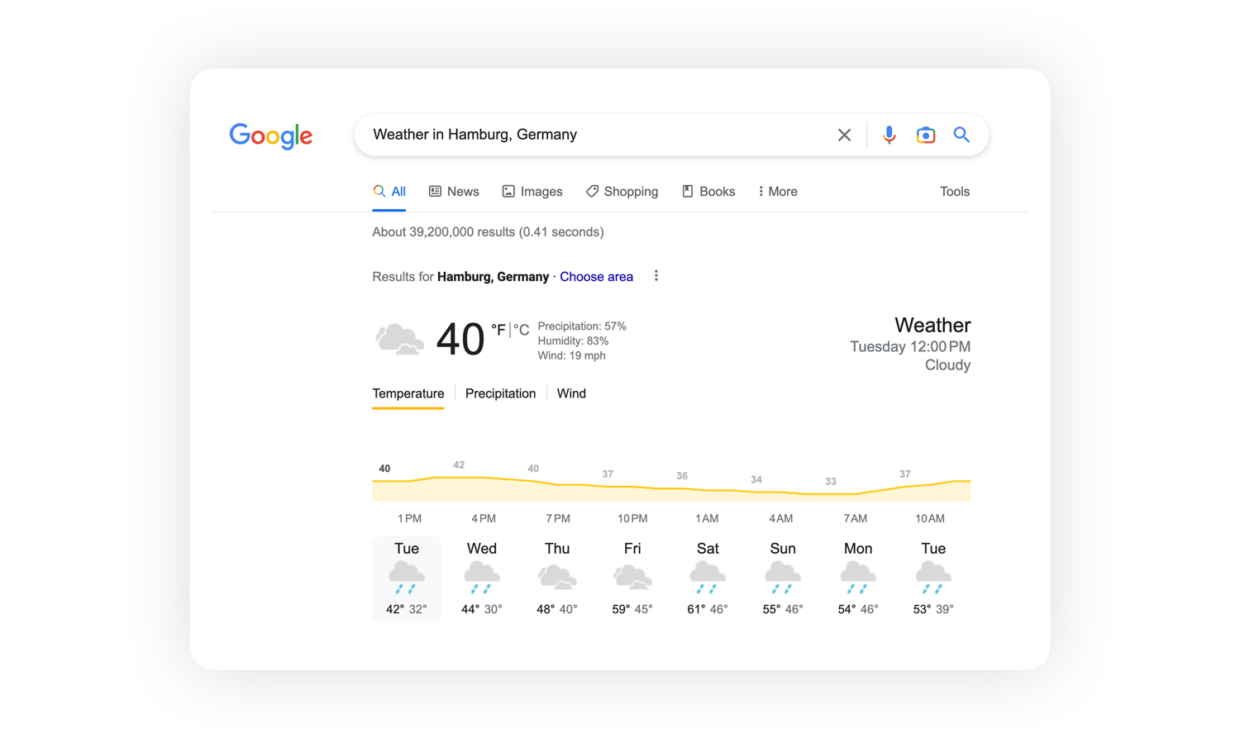The width and height of the screenshot is (1240, 738).
Task: Open the three-dot results options menu
Action: [x=656, y=276]
